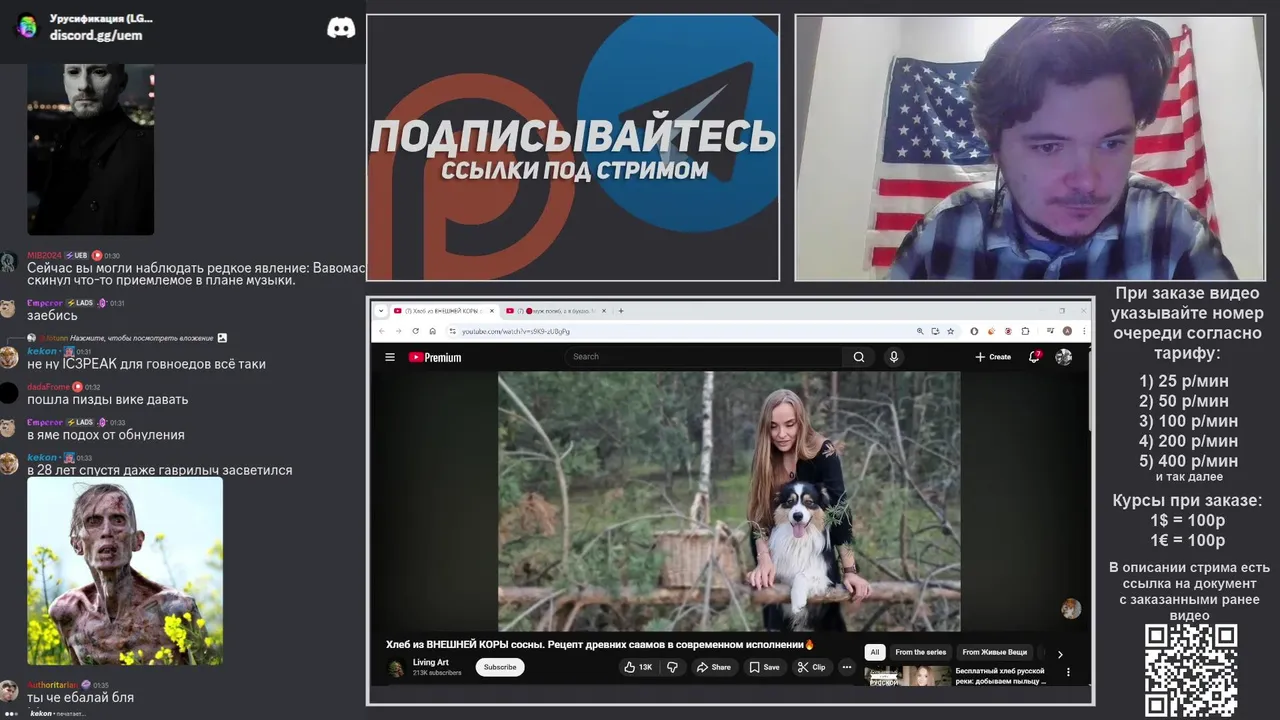The width and height of the screenshot is (1280, 720).
Task: Click the recommended video thumbnail
Action: tap(908, 677)
